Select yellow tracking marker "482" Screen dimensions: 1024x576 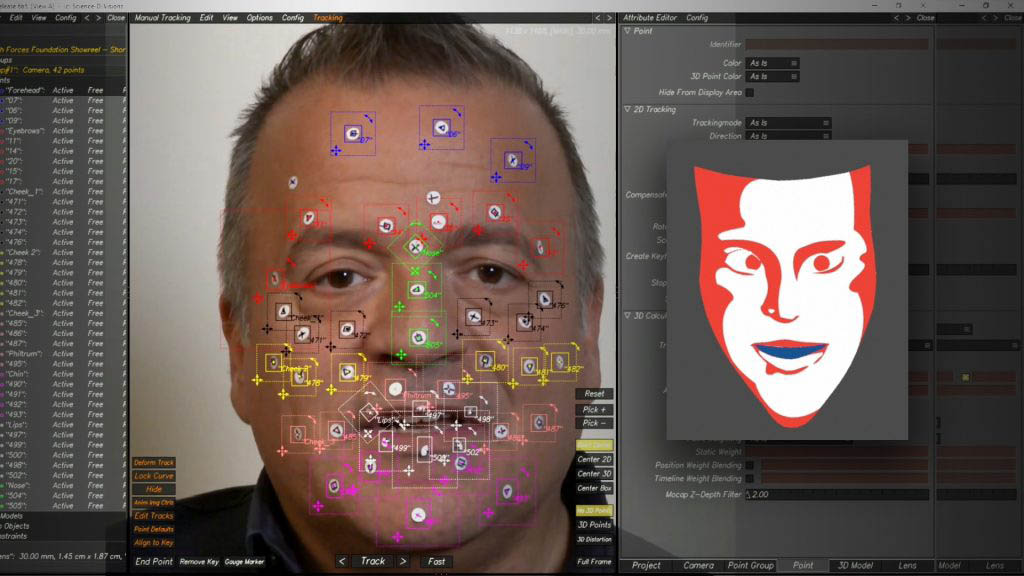560,361
